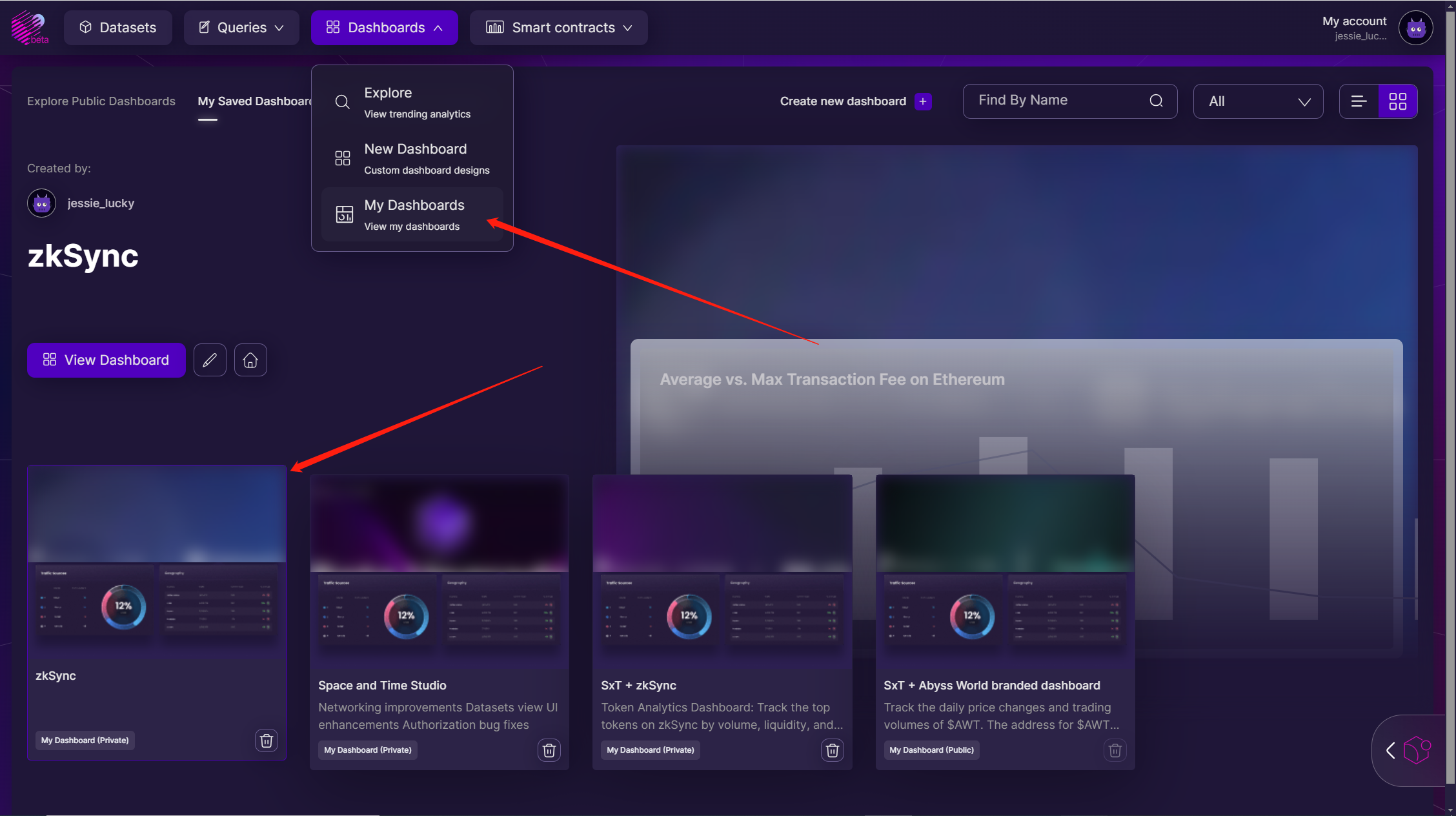Click the zkSync card title
The image size is (1456, 816).
[x=56, y=676]
